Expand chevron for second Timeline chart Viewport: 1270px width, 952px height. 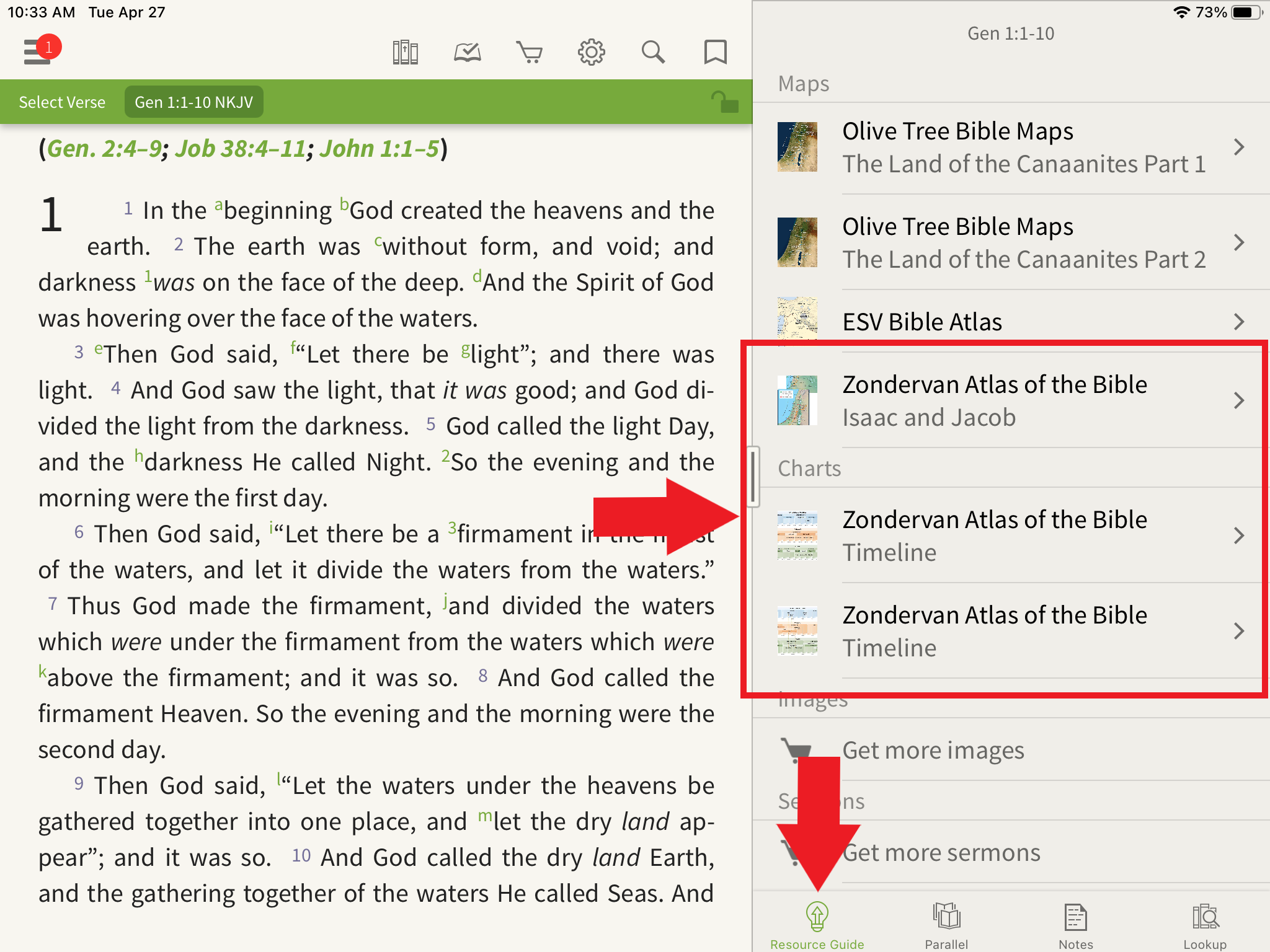point(1239,631)
